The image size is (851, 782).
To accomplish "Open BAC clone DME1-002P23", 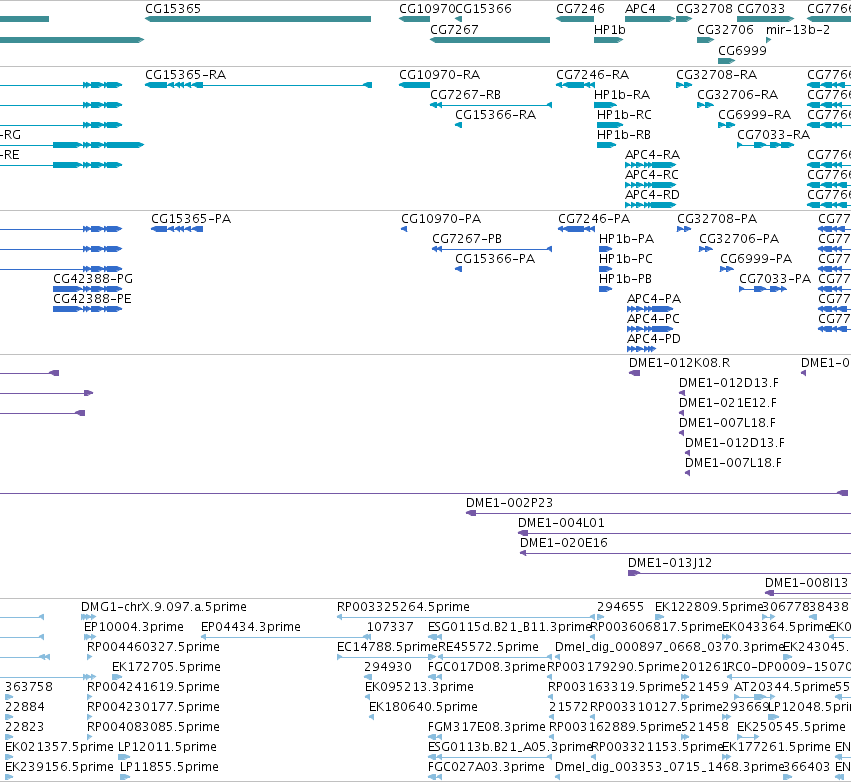I will tap(509, 503).
